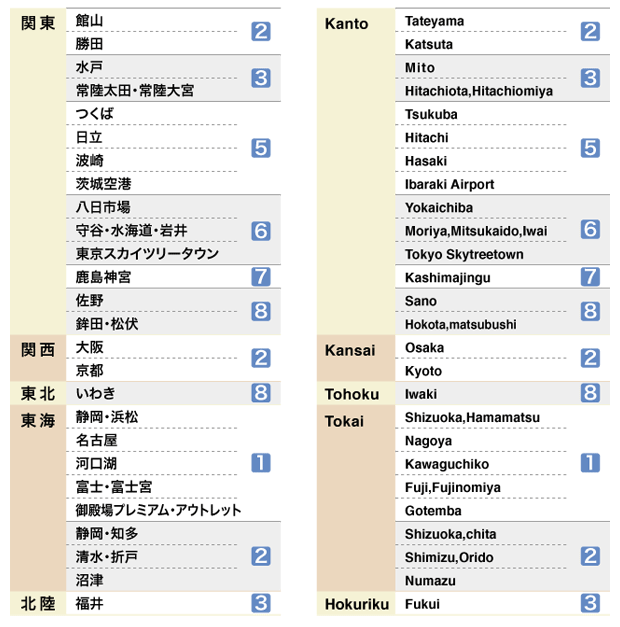Click the number 3 badge beside Fukui
620x627 pixels.
pos(590,603)
